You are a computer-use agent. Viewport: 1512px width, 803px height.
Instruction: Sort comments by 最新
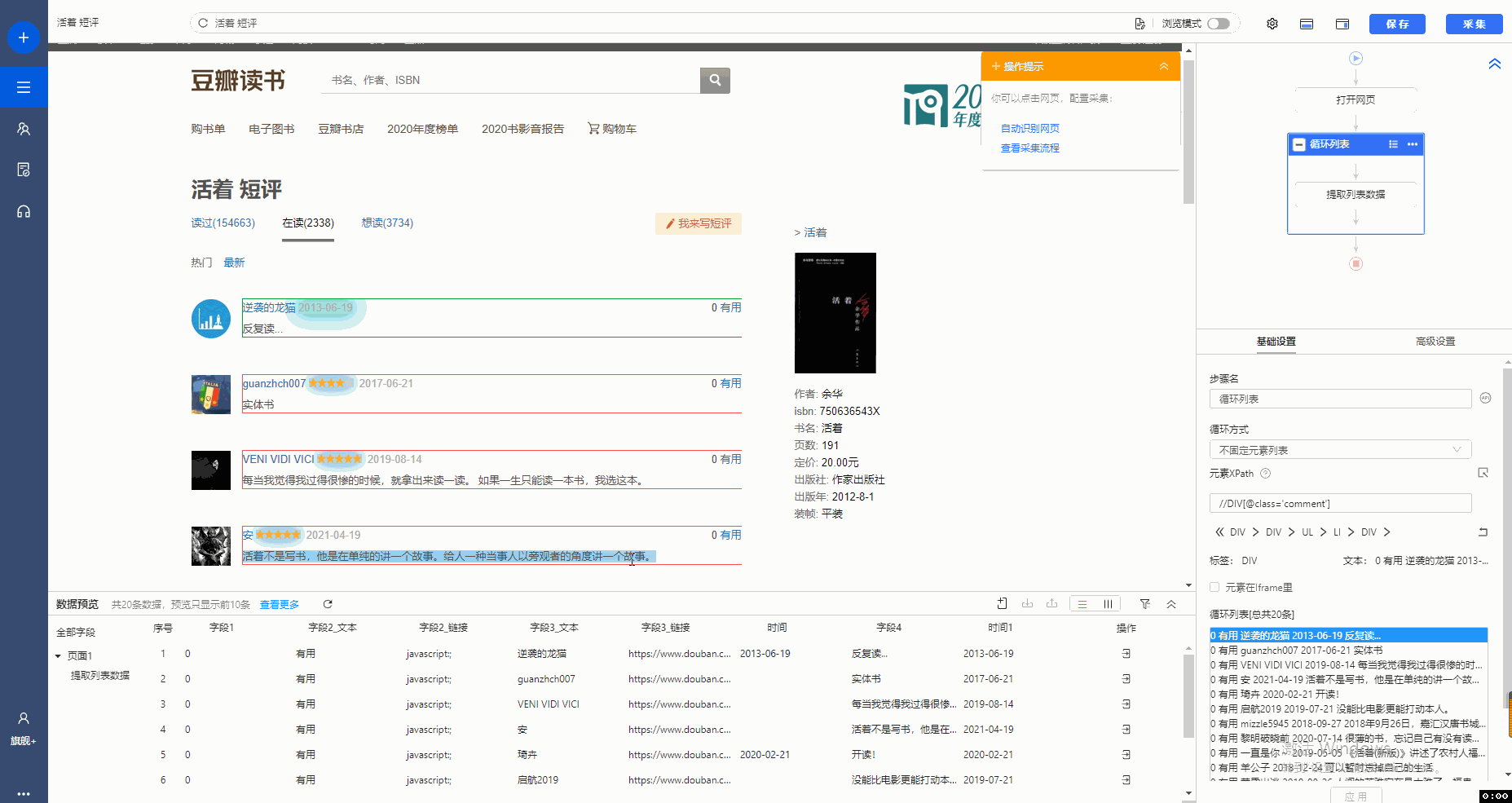[234, 263]
